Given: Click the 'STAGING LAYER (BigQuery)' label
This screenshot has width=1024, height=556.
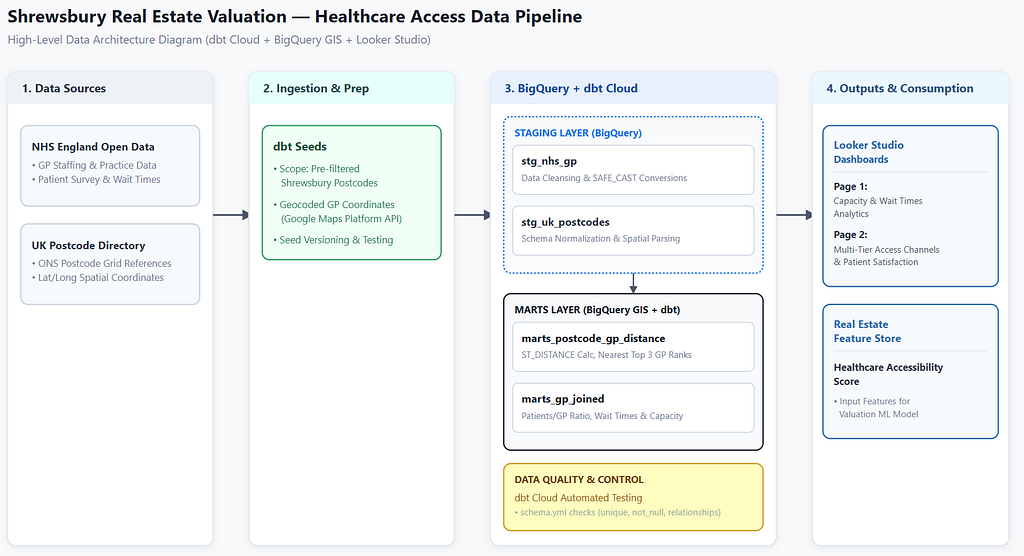Looking at the screenshot, I should (578, 133).
